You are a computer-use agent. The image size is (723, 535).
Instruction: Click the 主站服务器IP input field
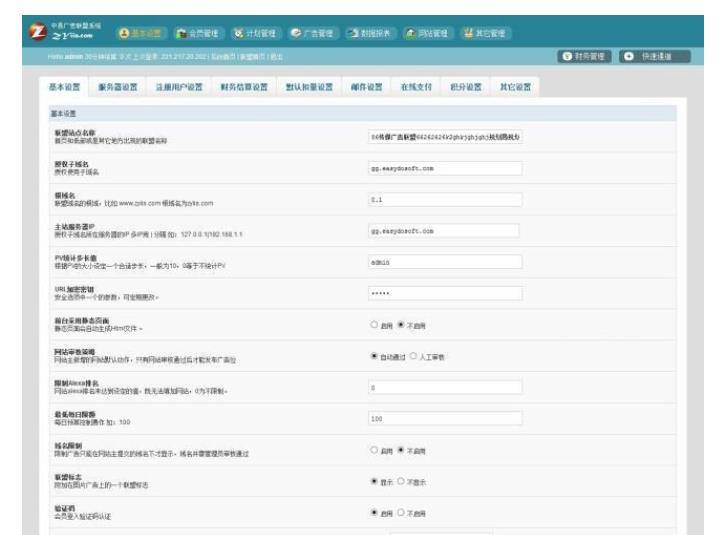444,231
